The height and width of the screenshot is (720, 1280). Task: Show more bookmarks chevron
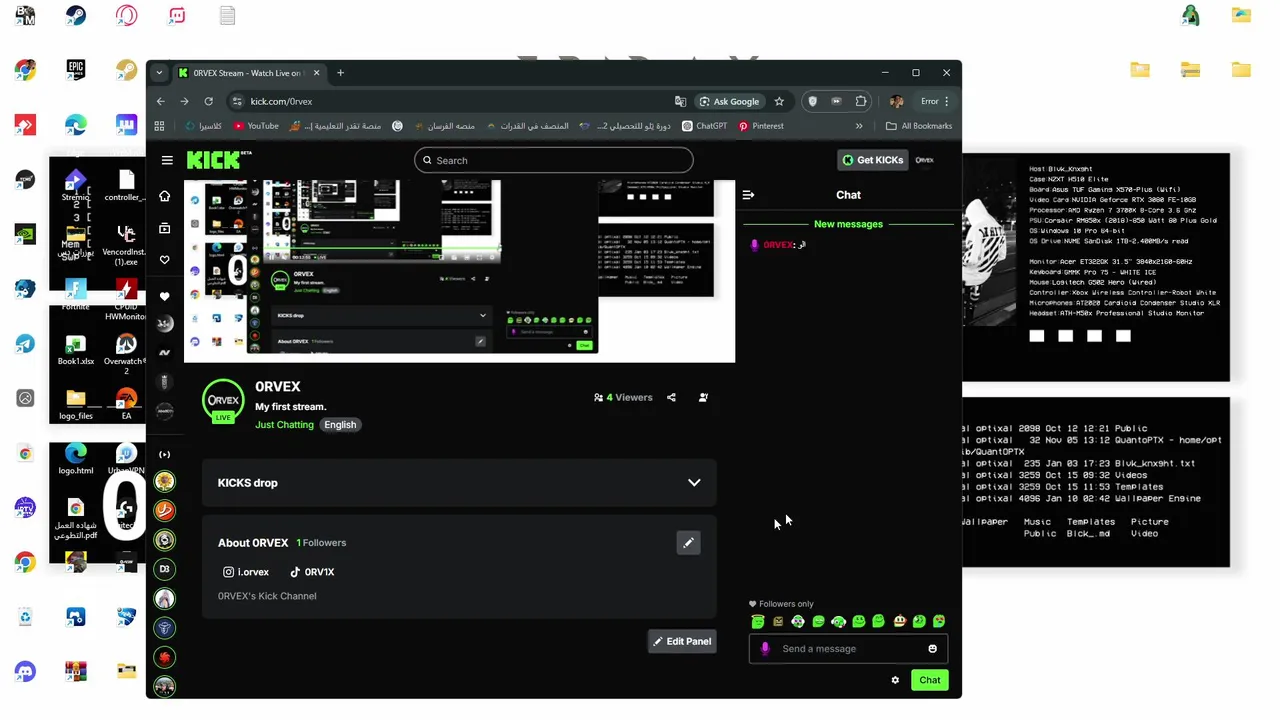(859, 126)
